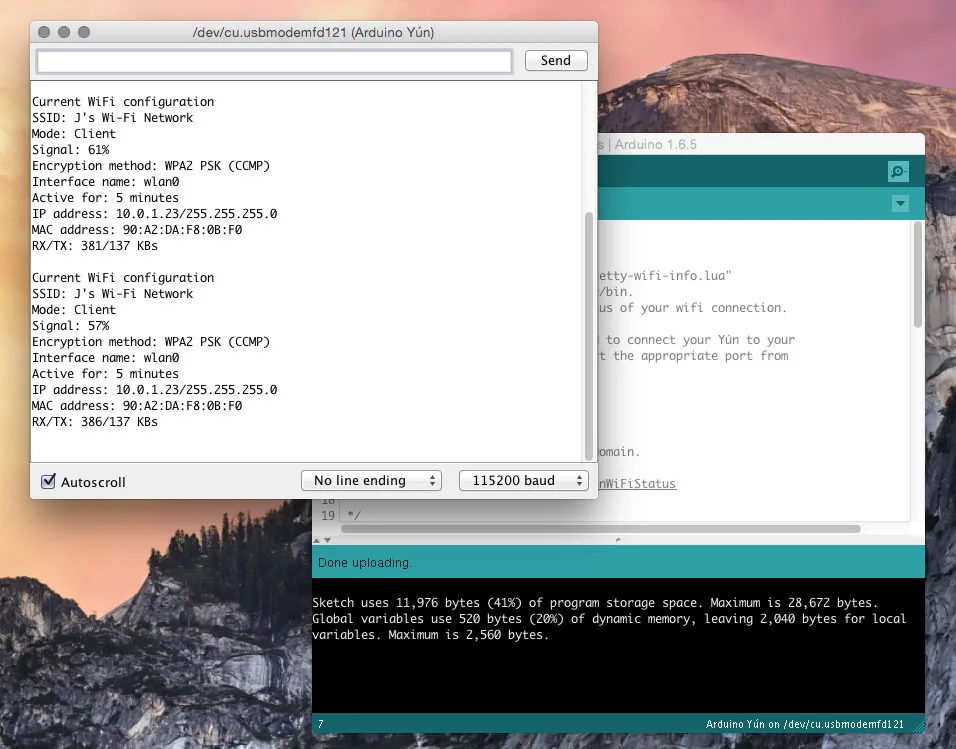956x749 pixels.
Task: Click the line indicator 7 in the status bar
Action: (x=322, y=722)
